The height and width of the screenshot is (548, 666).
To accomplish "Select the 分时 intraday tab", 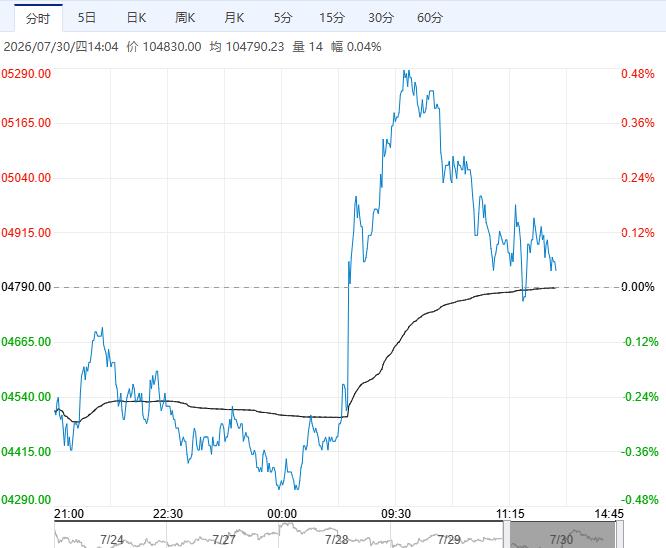I will pos(38,18).
